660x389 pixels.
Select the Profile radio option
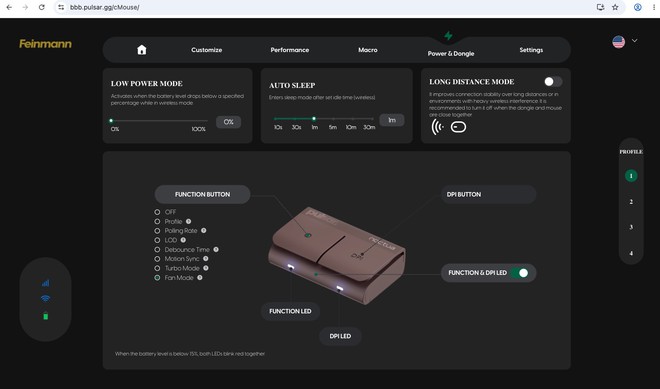(157, 221)
